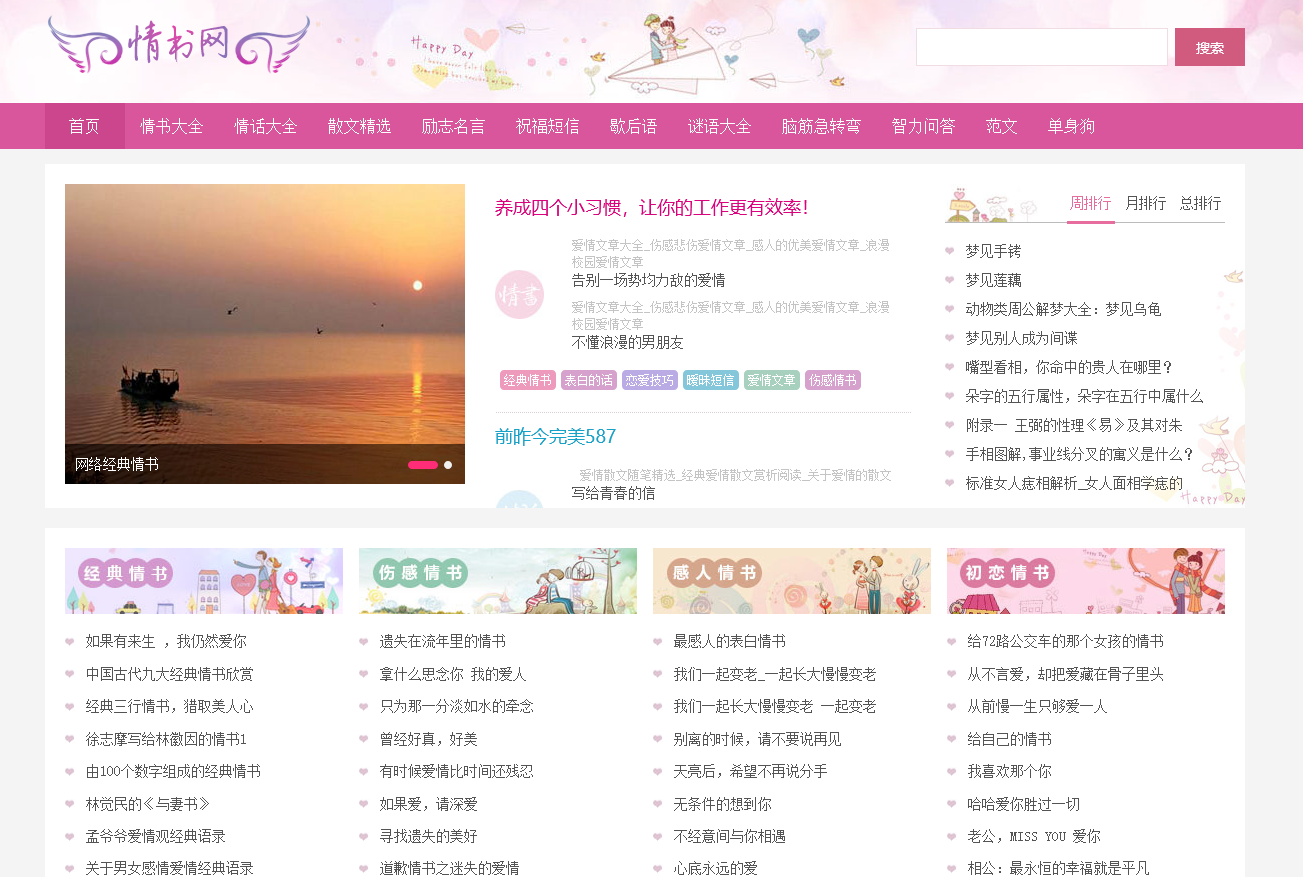Click the pink 情書 round icon
This screenshot has height=877, width=1303.
[x=519, y=295]
